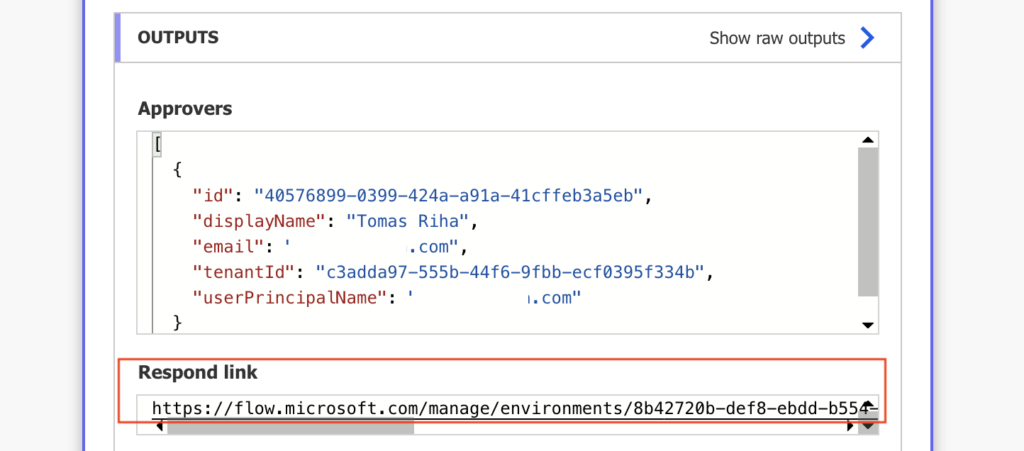Click the Approvers label
Viewport: 1024px width, 451px height.
[185, 108]
